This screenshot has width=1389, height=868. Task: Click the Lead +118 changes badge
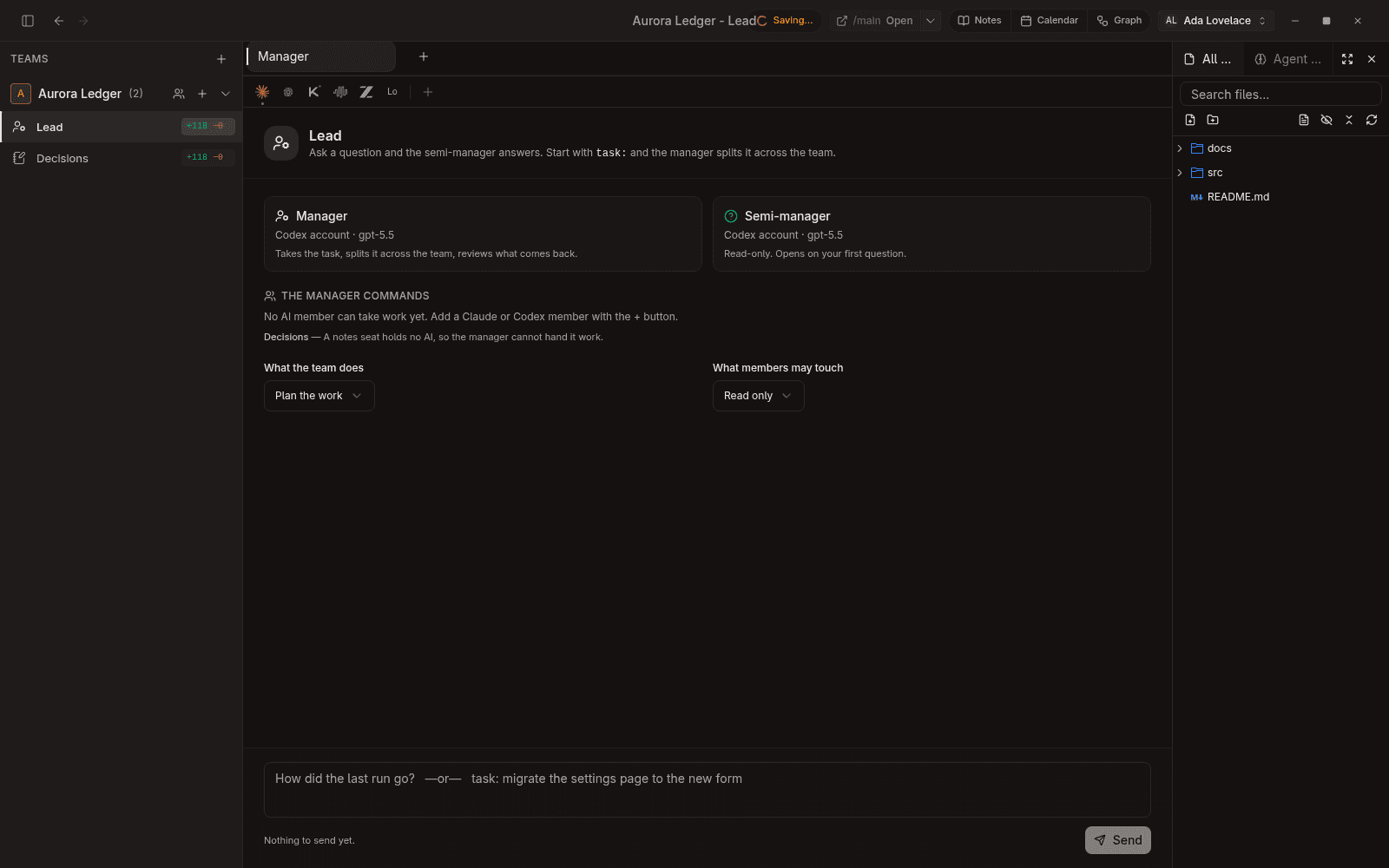207,127
